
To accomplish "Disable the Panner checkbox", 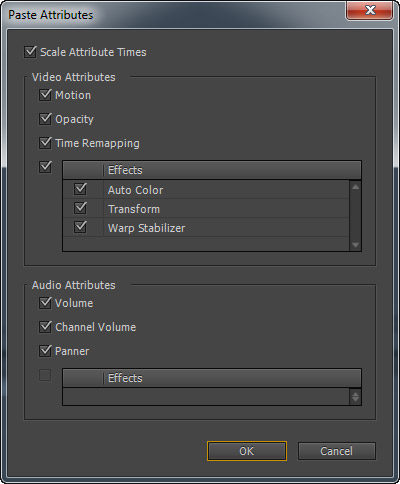I will coord(45,351).
